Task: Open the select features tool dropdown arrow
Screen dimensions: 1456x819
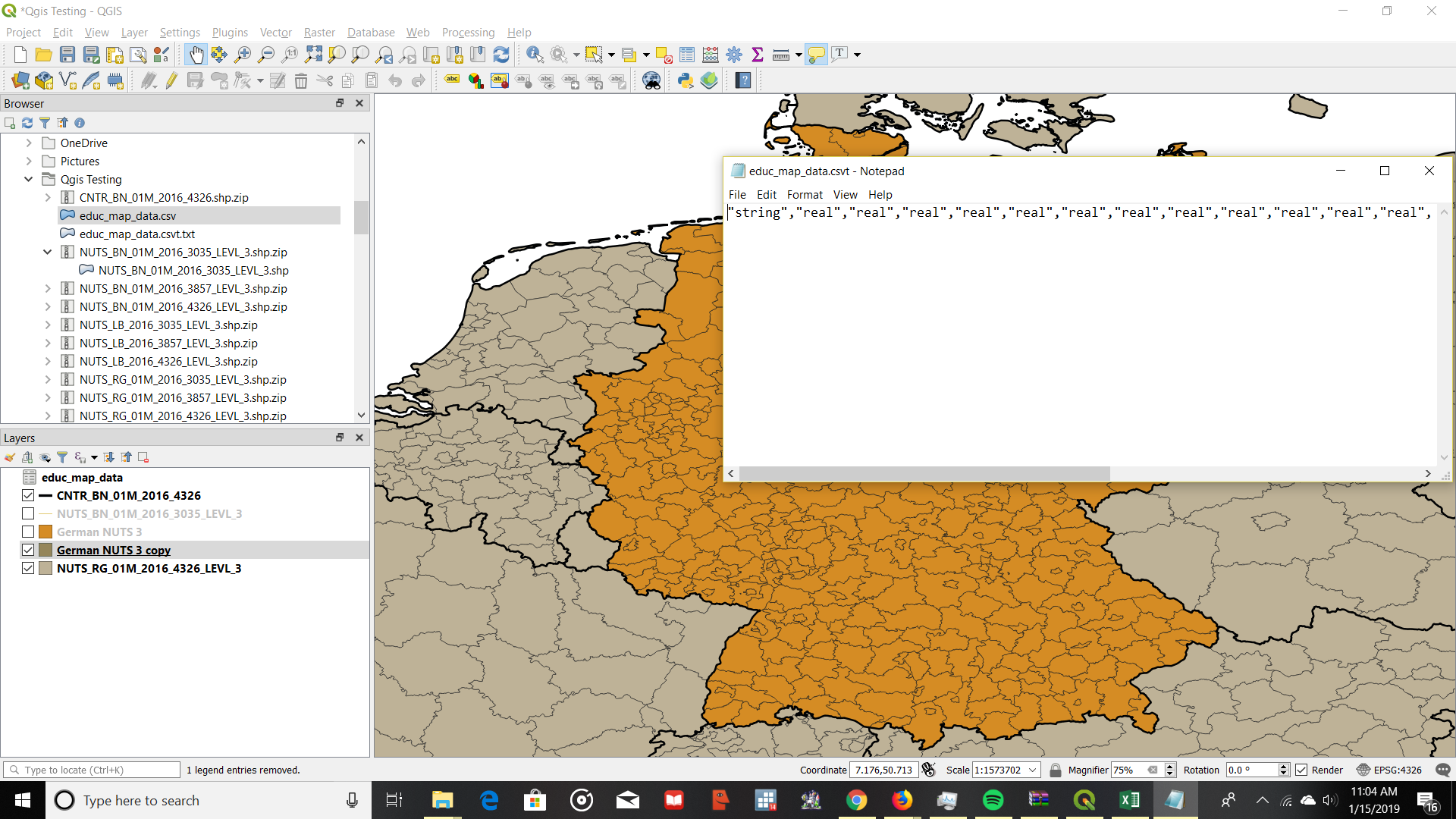Action: [611, 55]
